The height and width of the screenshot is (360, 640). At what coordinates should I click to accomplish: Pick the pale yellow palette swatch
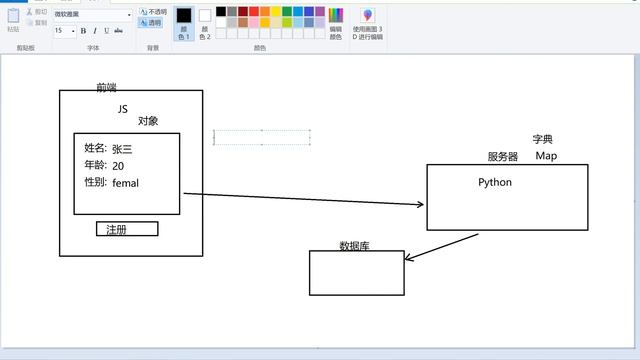(x=276, y=22)
